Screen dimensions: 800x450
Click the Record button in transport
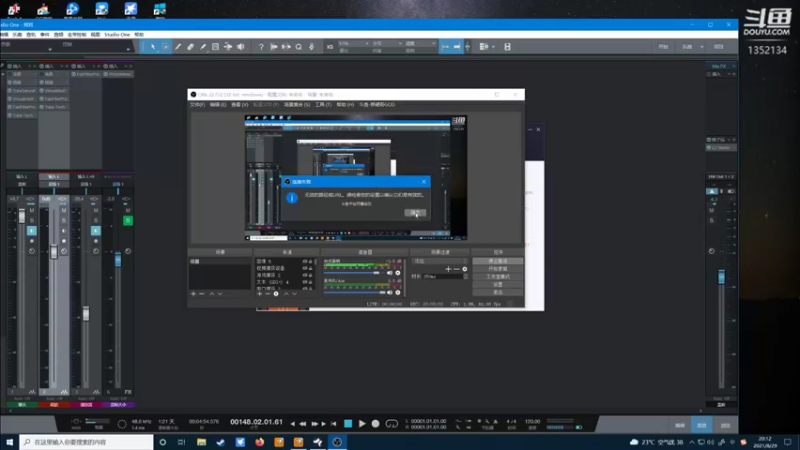[376, 423]
